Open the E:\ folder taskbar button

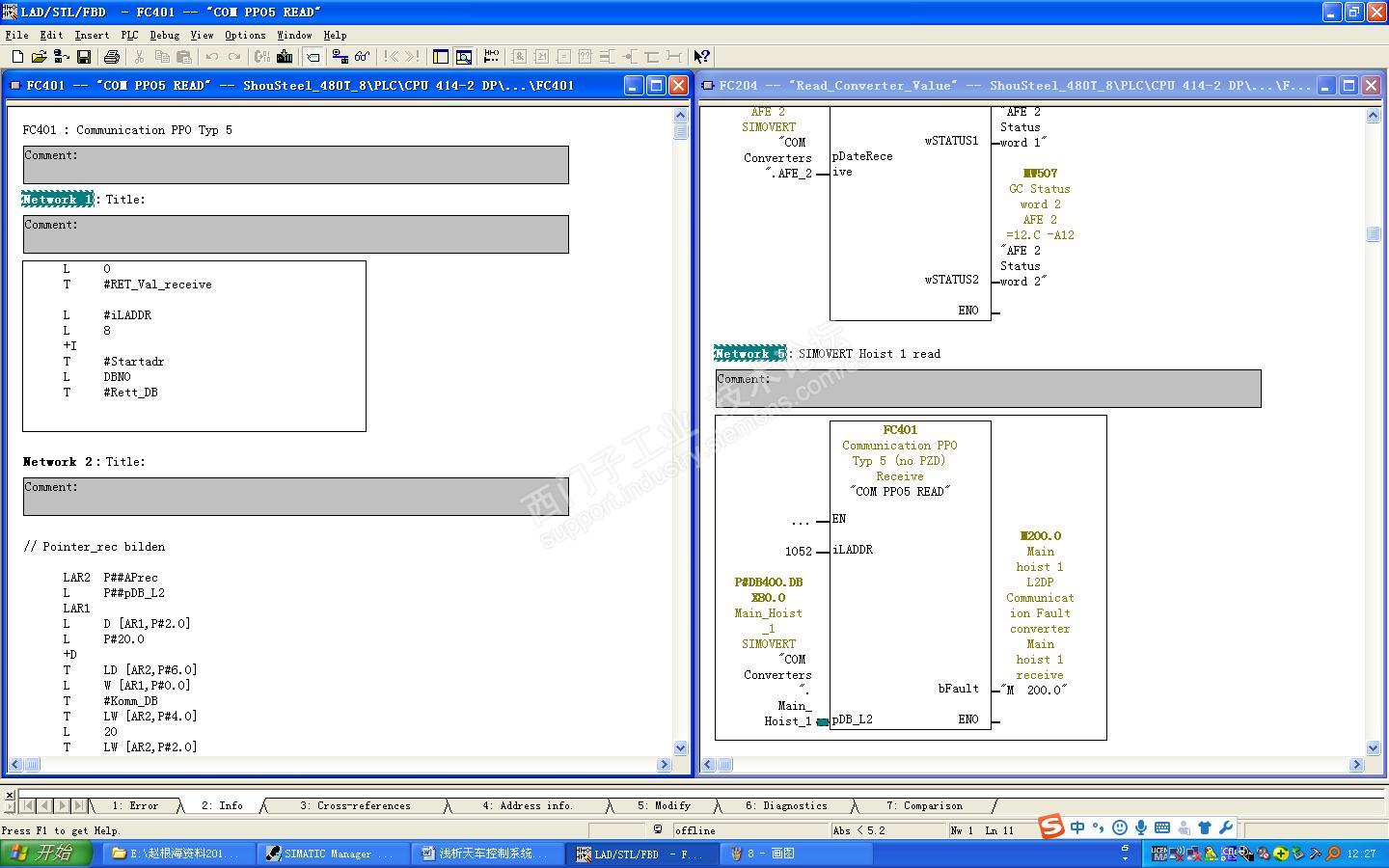pyautogui.click(x=177, y=854)
